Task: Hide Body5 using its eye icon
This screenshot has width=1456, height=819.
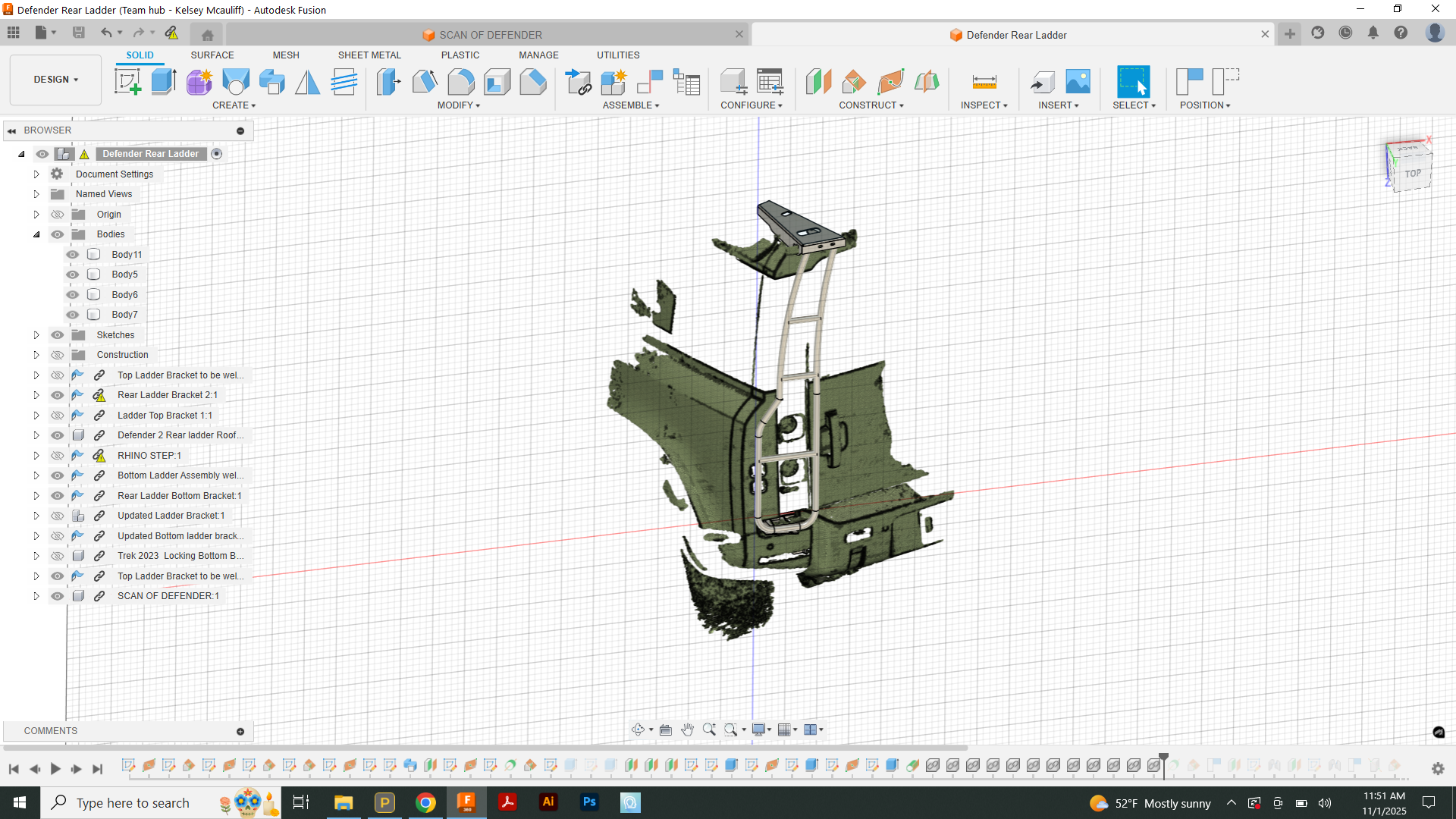Action: click(x=72, y=274)
